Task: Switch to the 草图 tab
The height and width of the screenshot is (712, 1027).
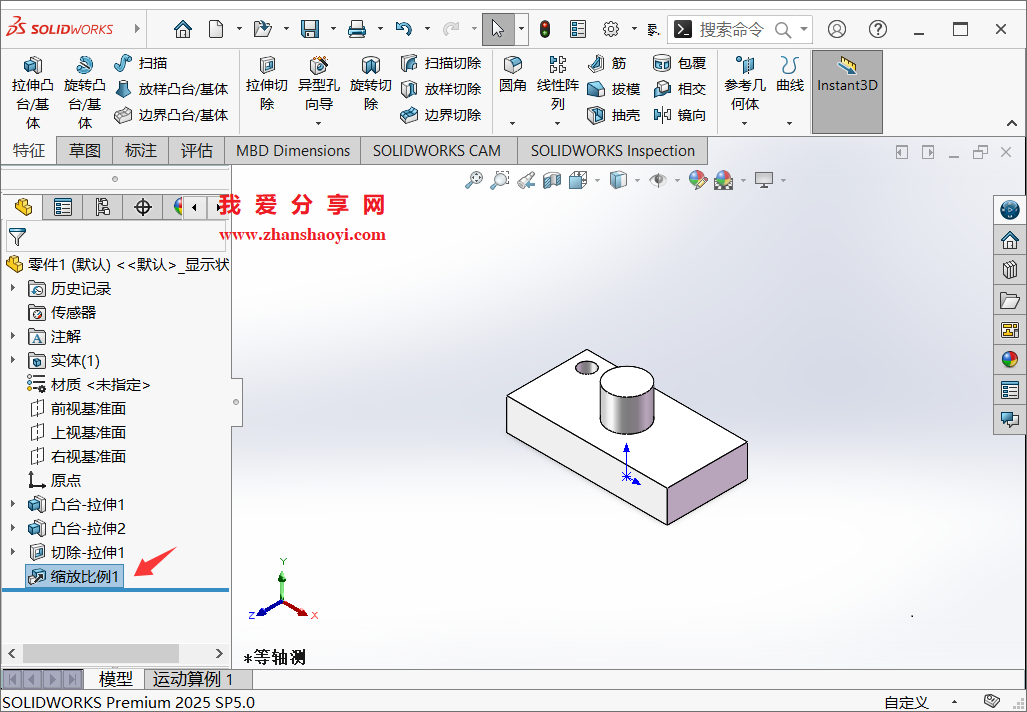Action: pyautogui.click(x=85, y=151)
